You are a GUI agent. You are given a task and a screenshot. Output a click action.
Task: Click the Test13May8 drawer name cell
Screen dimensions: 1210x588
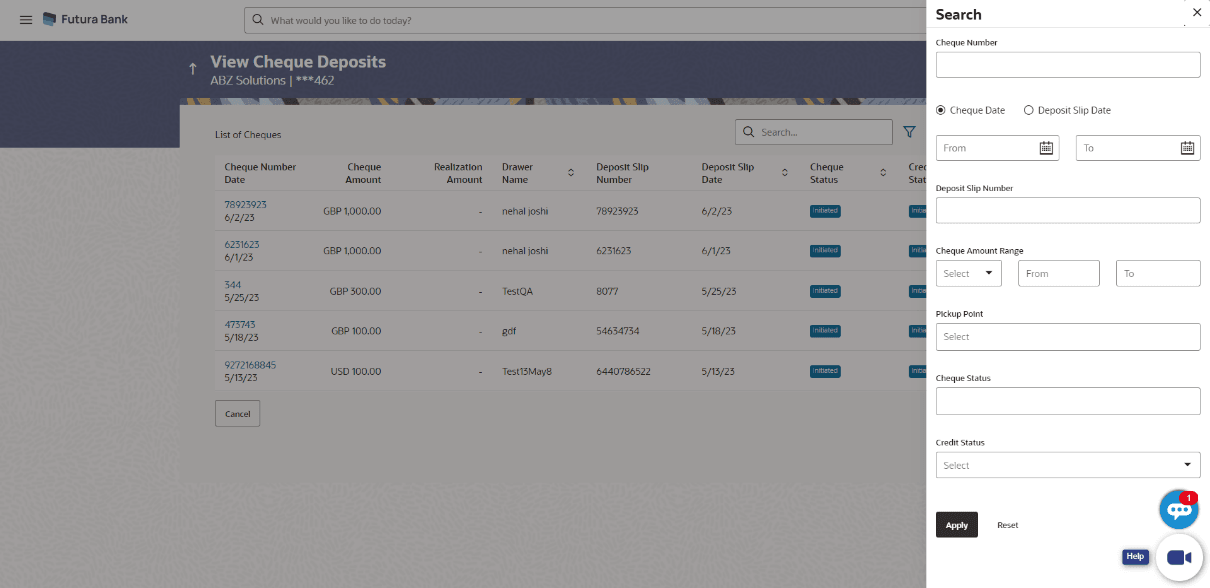tap(527, 371)
